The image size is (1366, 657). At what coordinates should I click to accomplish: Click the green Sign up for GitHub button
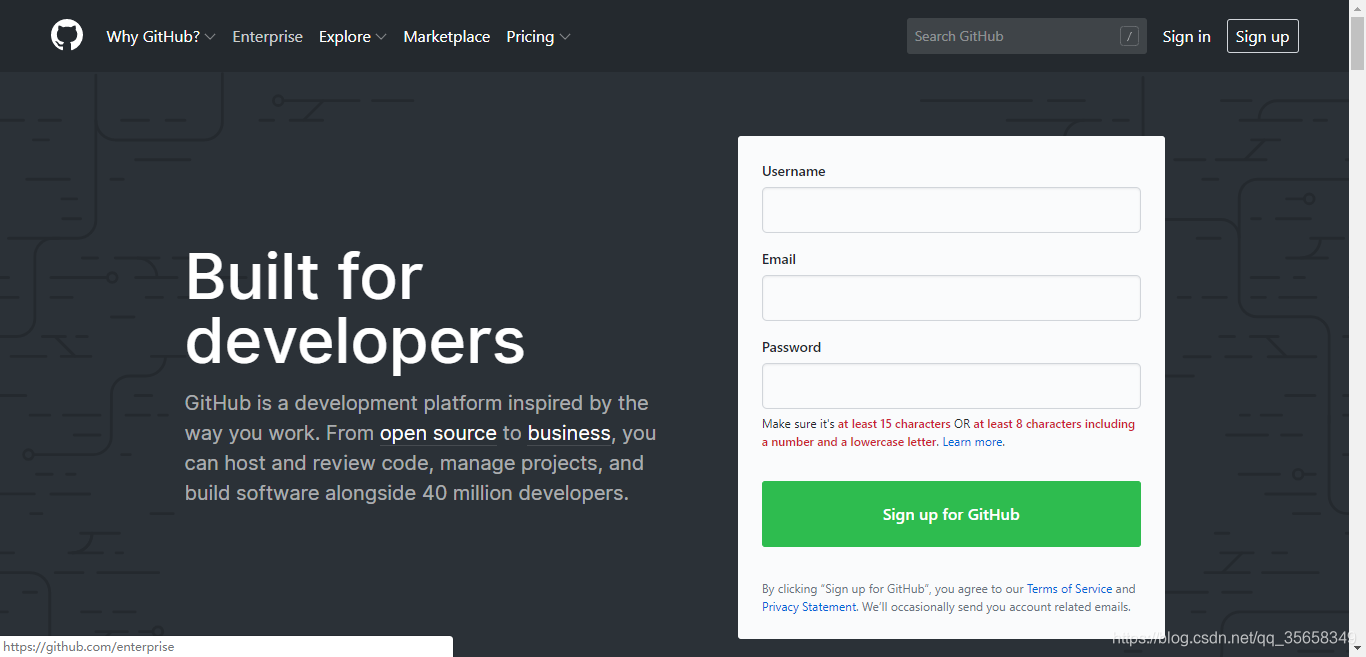(951, 514)
